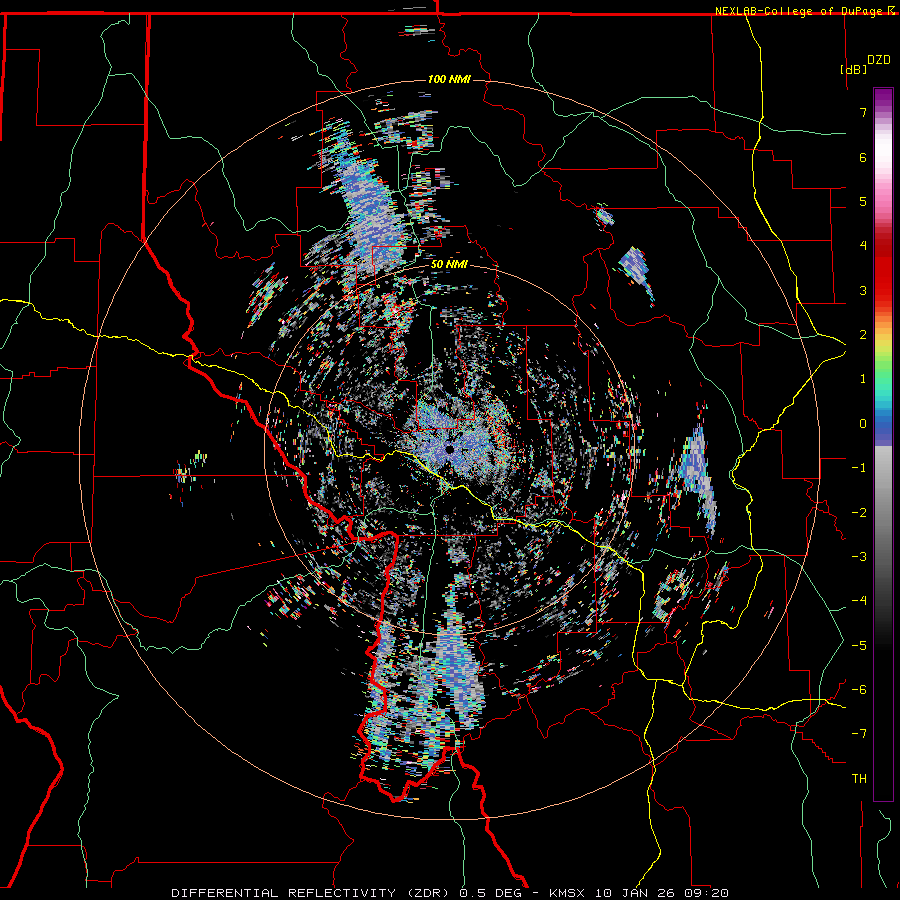This screenshot has height=900, width=900.
Task: Click the vertical ZDR color scale bar
Action: click(x=883, y=444)
